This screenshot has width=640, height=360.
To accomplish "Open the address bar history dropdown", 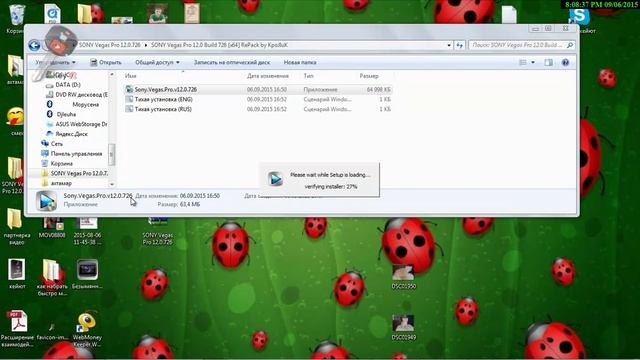I will click(x=449, y=45).
